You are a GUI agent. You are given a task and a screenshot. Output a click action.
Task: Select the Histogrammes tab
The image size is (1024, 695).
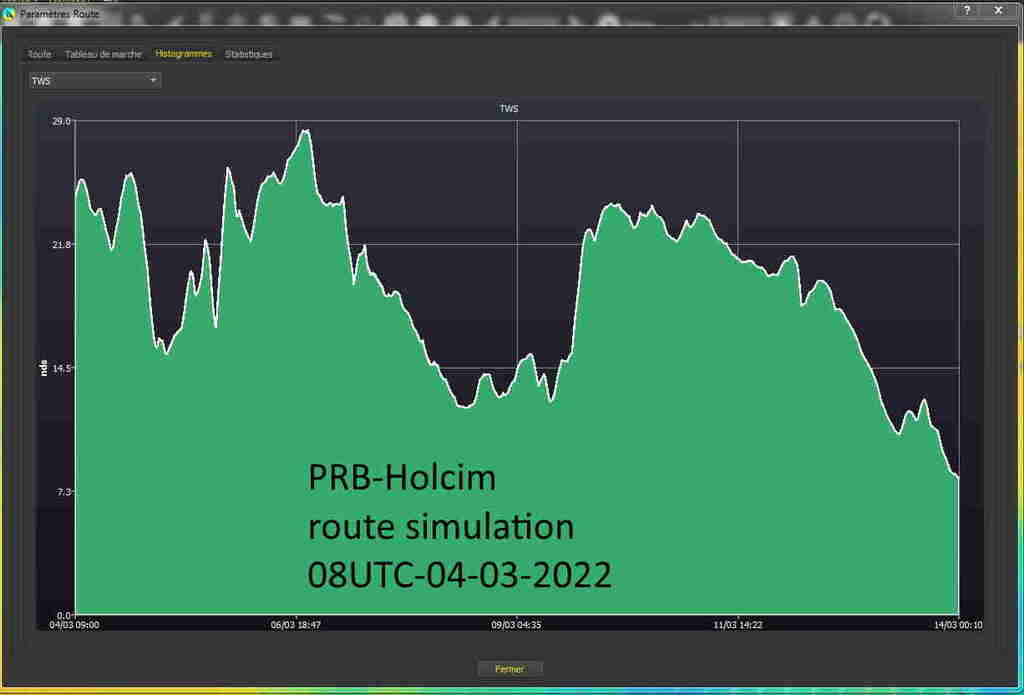(184, 54)
